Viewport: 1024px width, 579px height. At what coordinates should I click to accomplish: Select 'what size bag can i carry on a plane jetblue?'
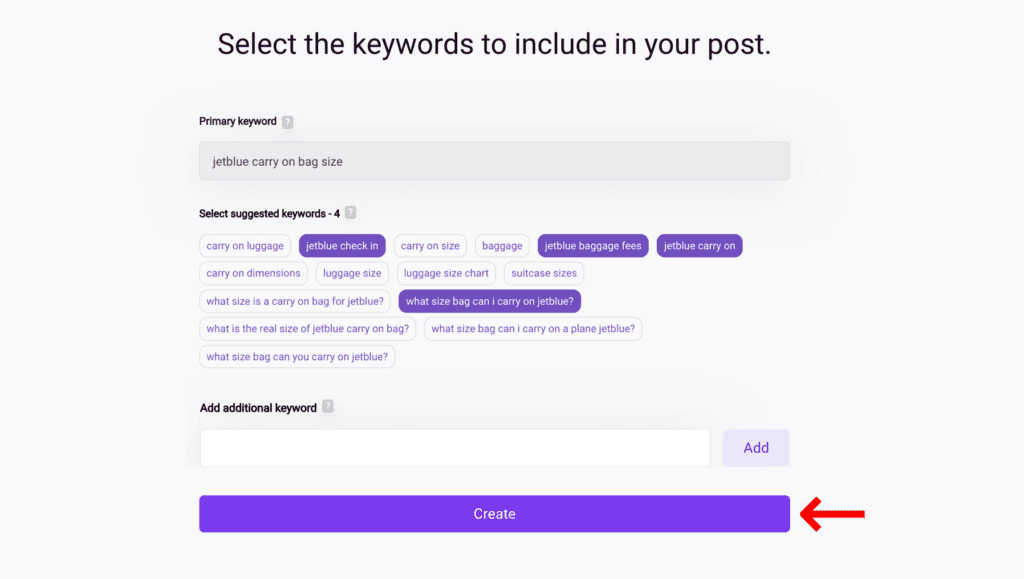533,328
